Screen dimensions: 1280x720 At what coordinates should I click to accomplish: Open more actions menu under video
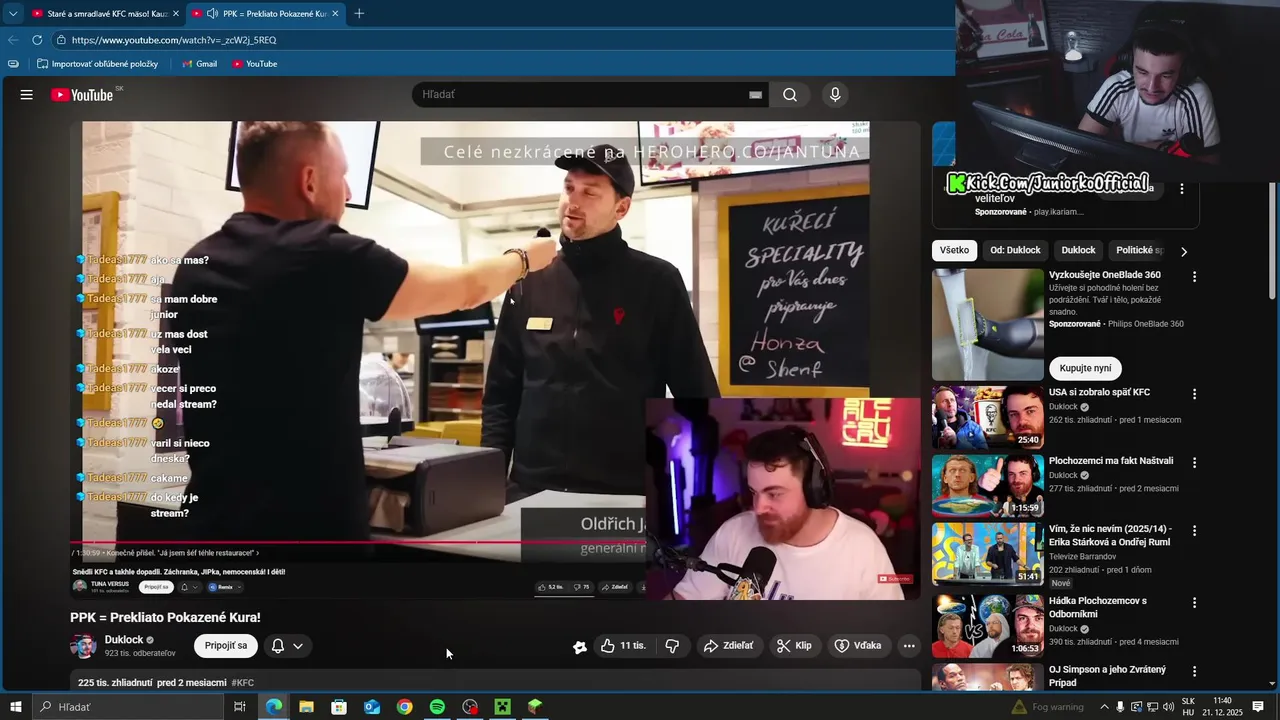[909, 646]
